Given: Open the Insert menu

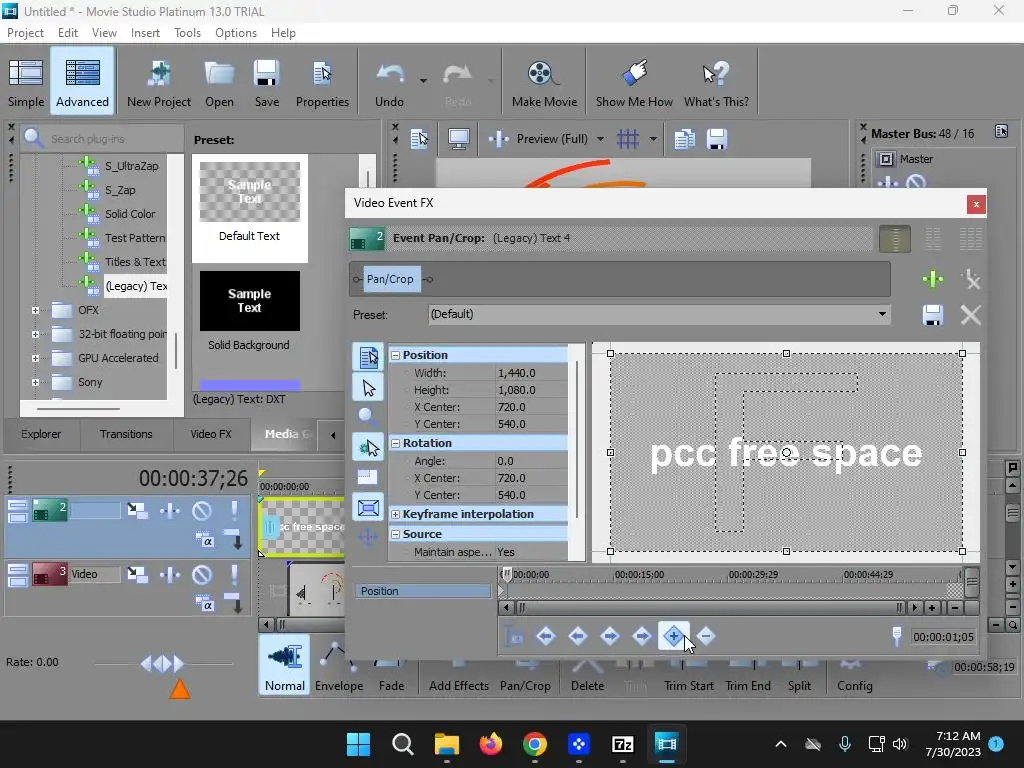Looking at the screenshot, I should point(145,33).
